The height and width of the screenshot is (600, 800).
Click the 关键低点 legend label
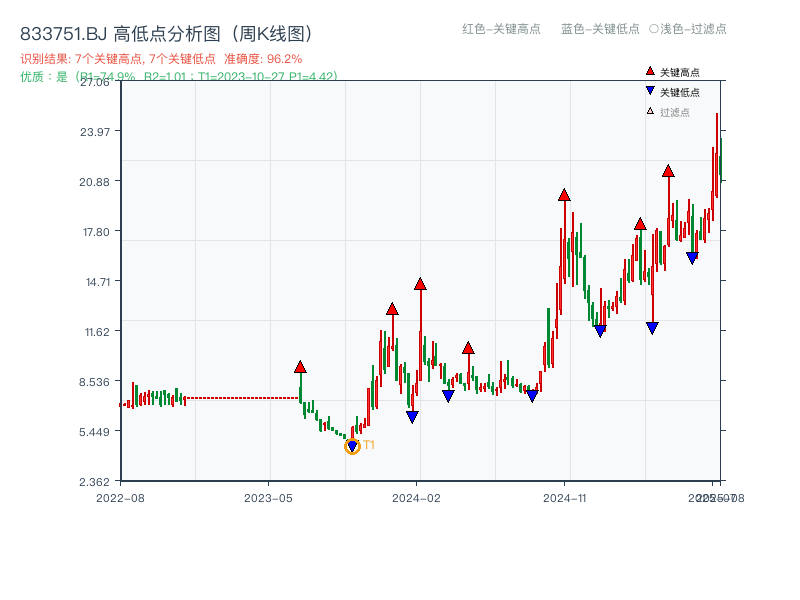[x=680, y=92]
